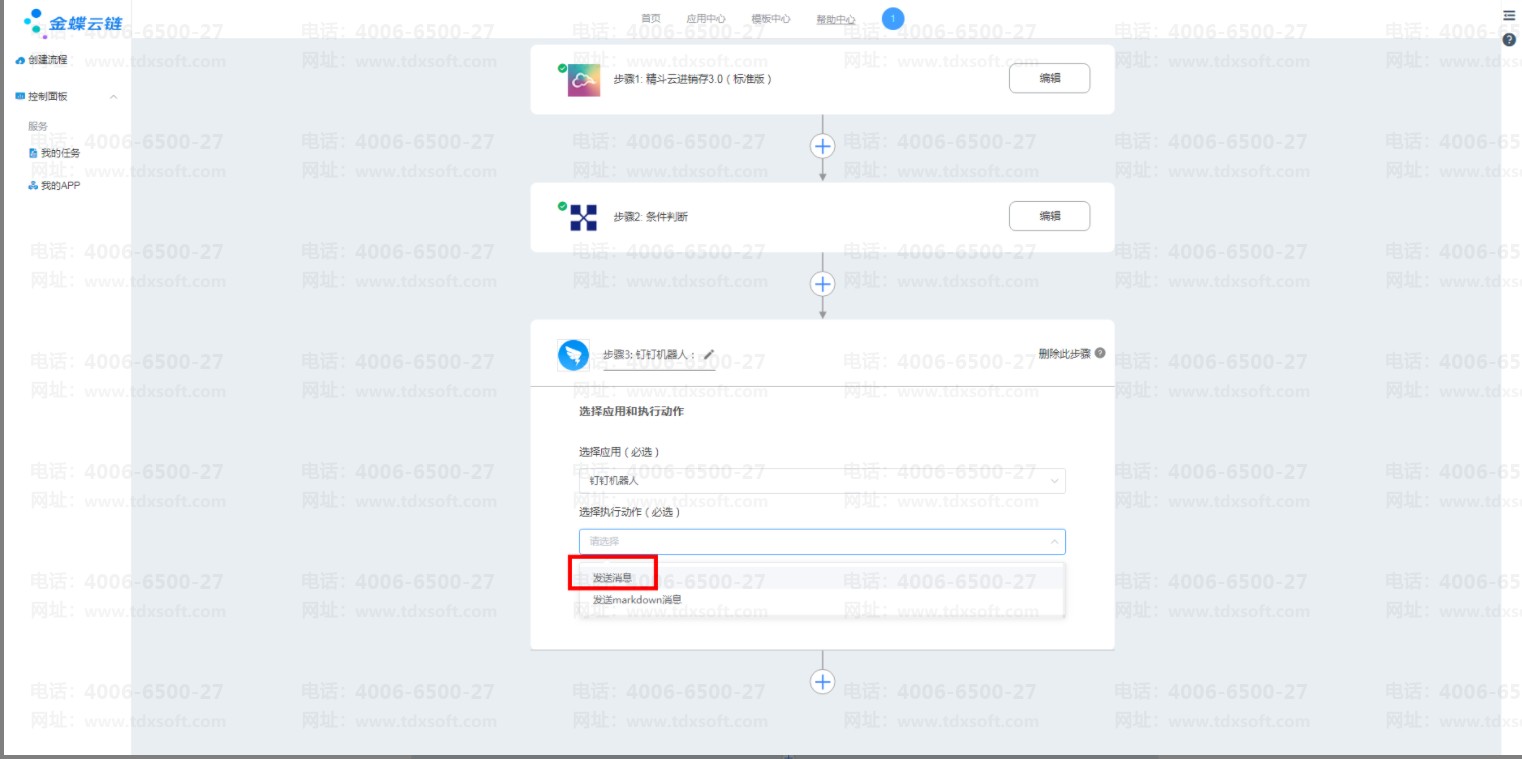Add a step between step 1 and 2

point(822,146)
